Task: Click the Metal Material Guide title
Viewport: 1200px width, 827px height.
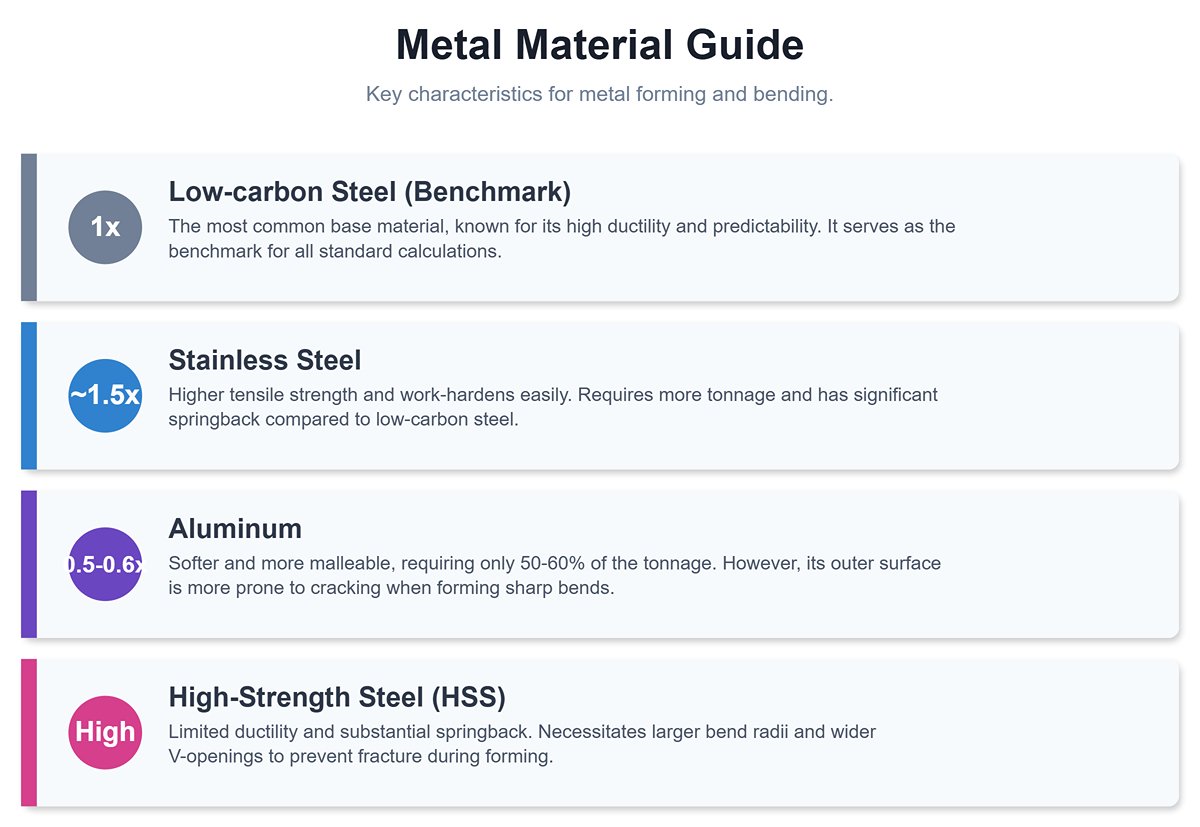Action: (599, 46)
